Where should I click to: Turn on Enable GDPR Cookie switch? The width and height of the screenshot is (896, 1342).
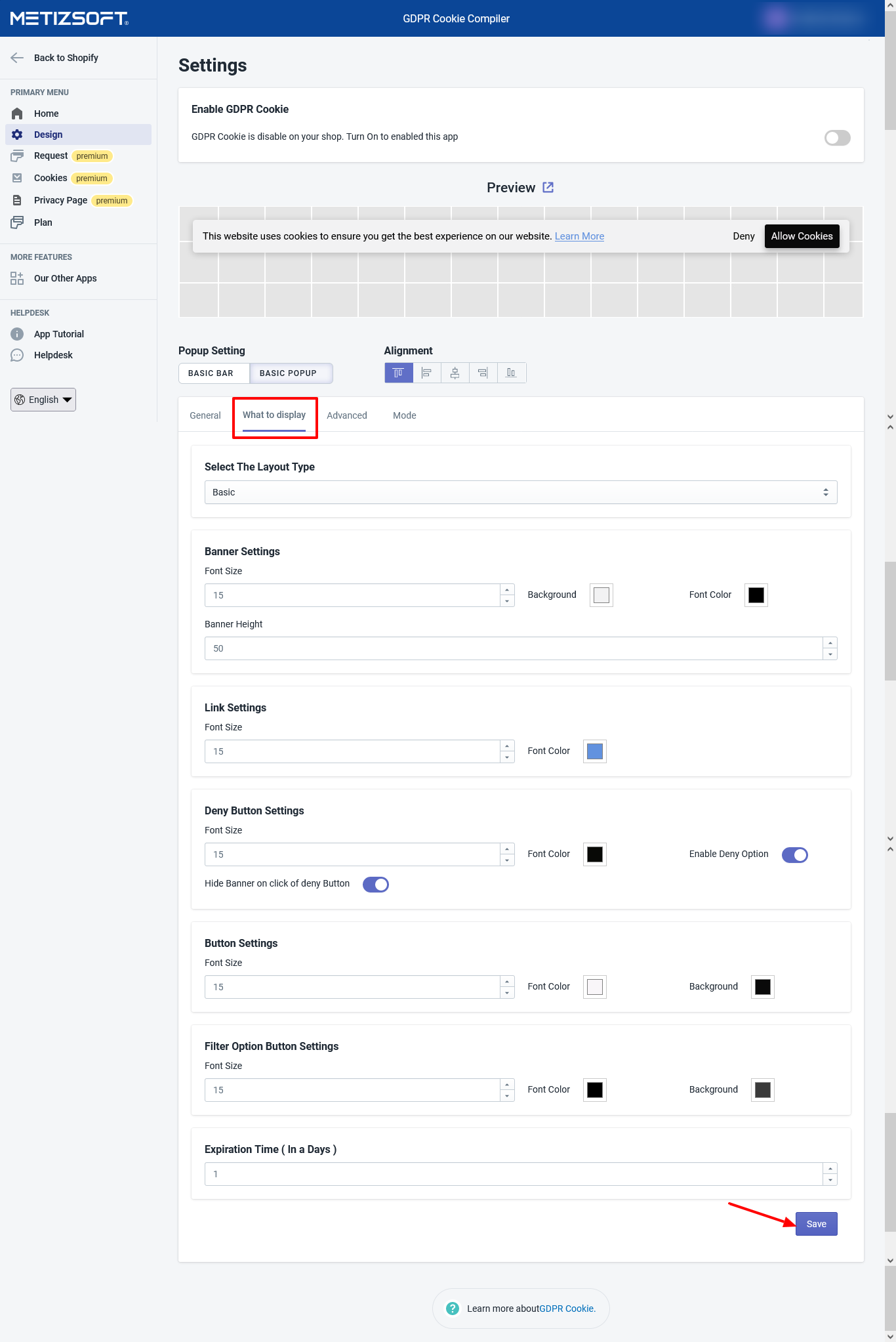click(x=837, y=138)
